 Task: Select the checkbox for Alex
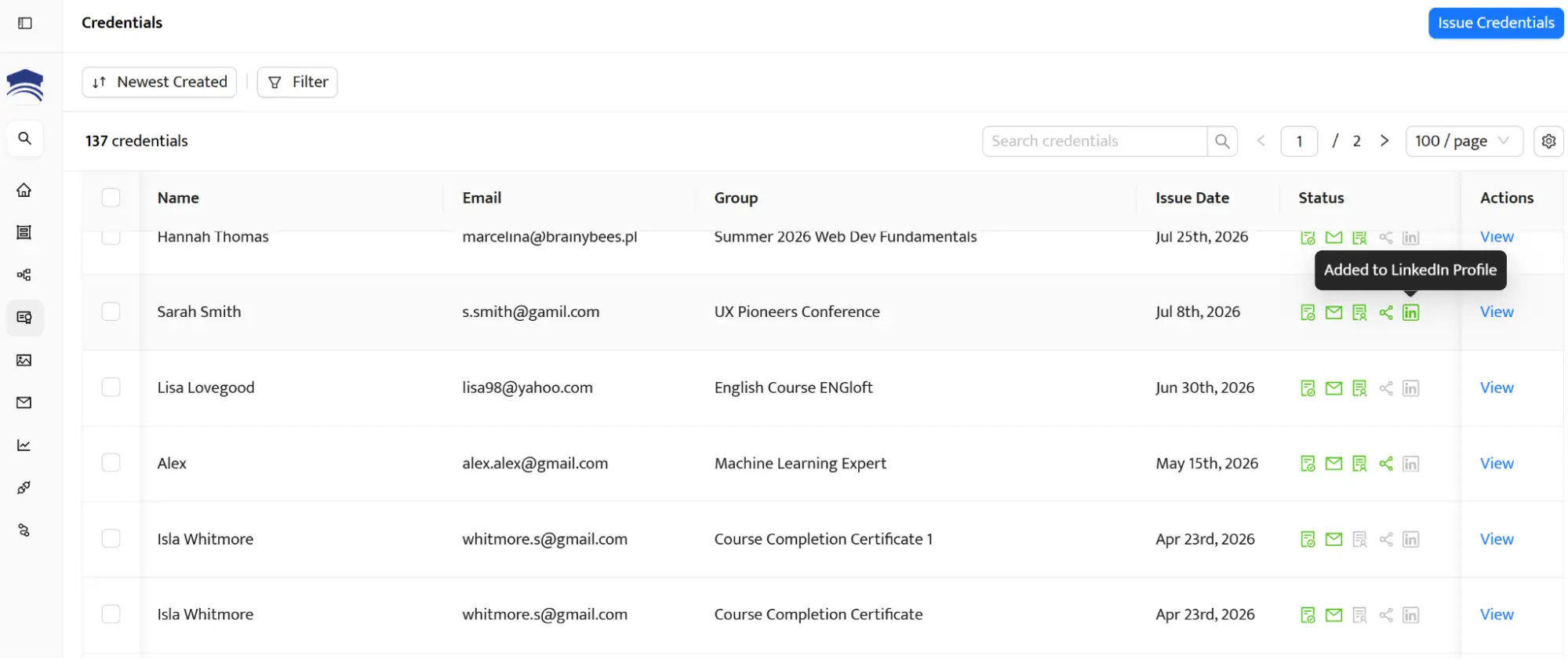tap(111, 463)
